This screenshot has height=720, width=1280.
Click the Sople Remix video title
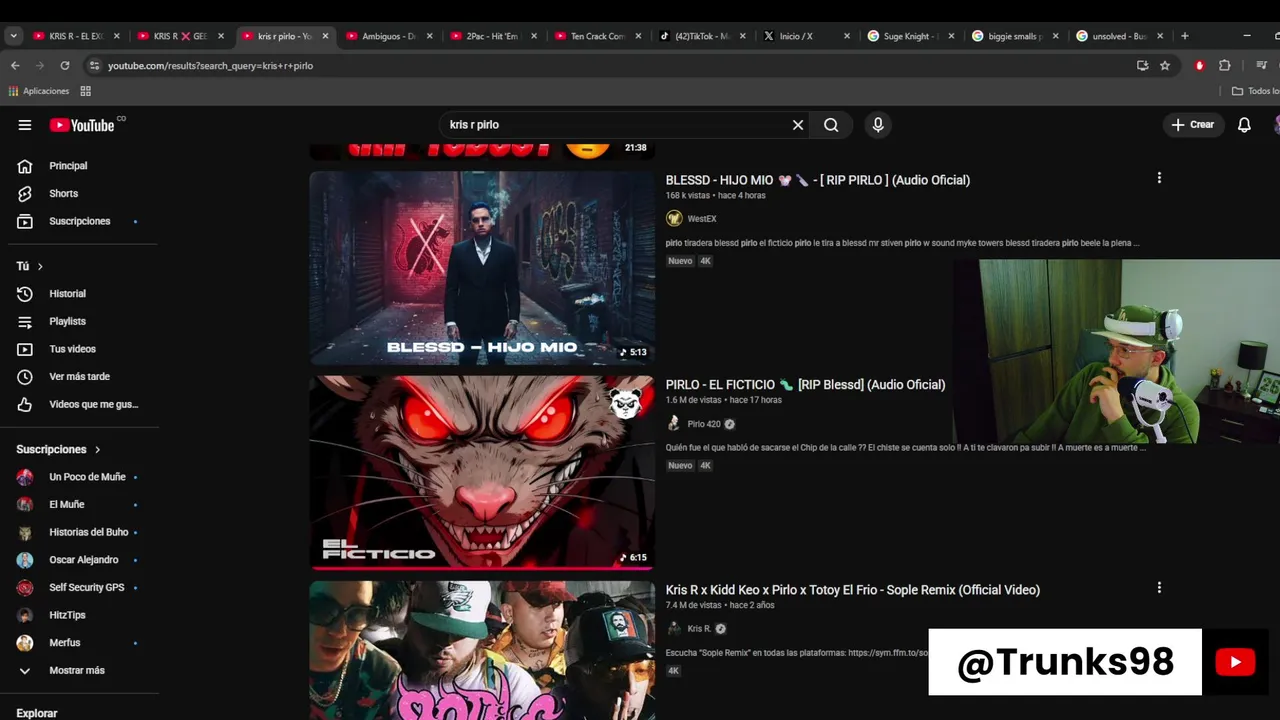click(x=853, y=590)
